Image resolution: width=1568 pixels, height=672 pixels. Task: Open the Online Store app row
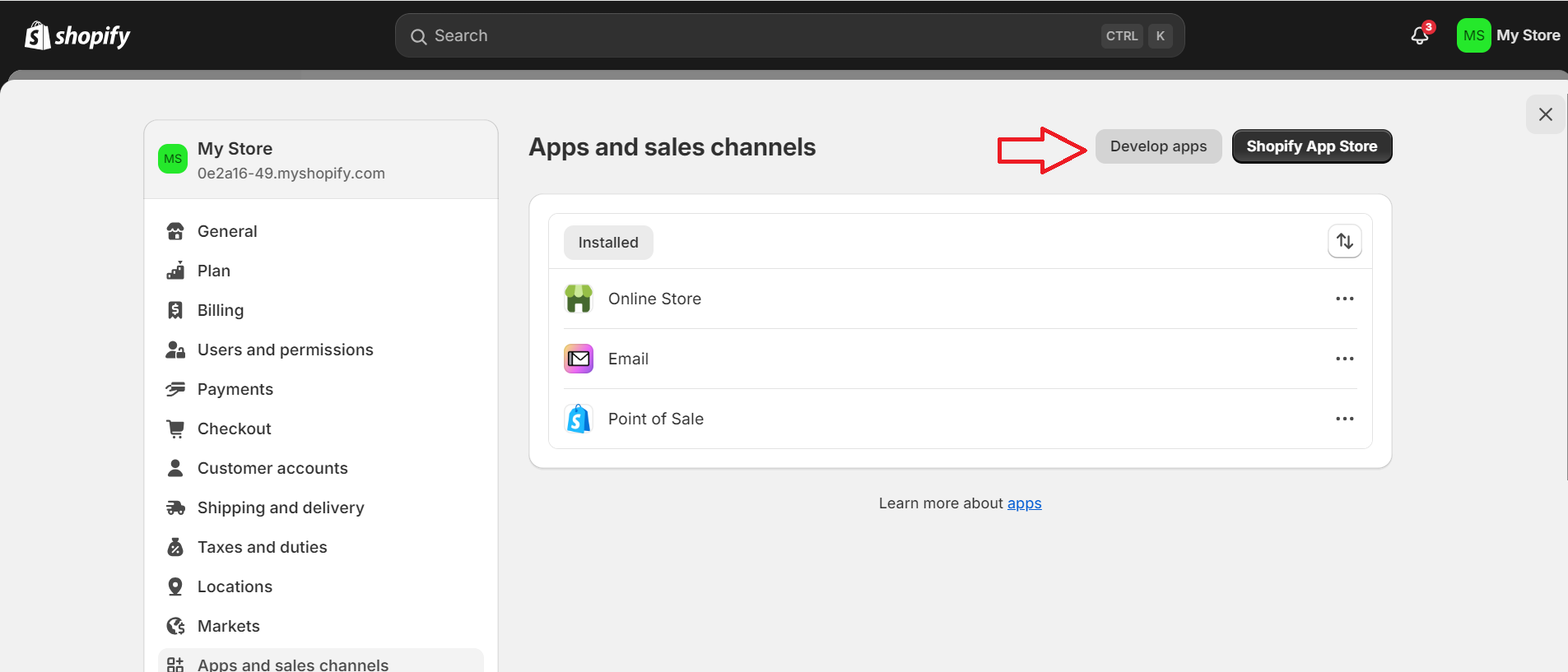960,299
